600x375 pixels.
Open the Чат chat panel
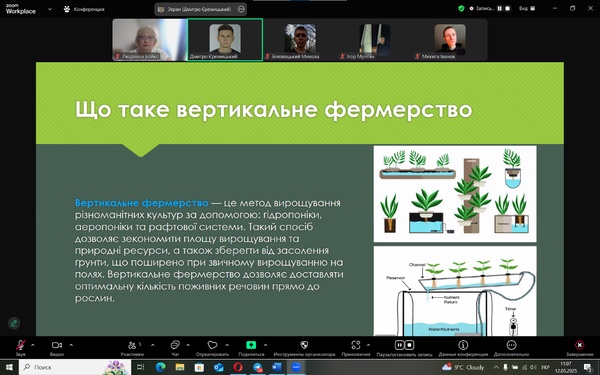click(175, 347)
